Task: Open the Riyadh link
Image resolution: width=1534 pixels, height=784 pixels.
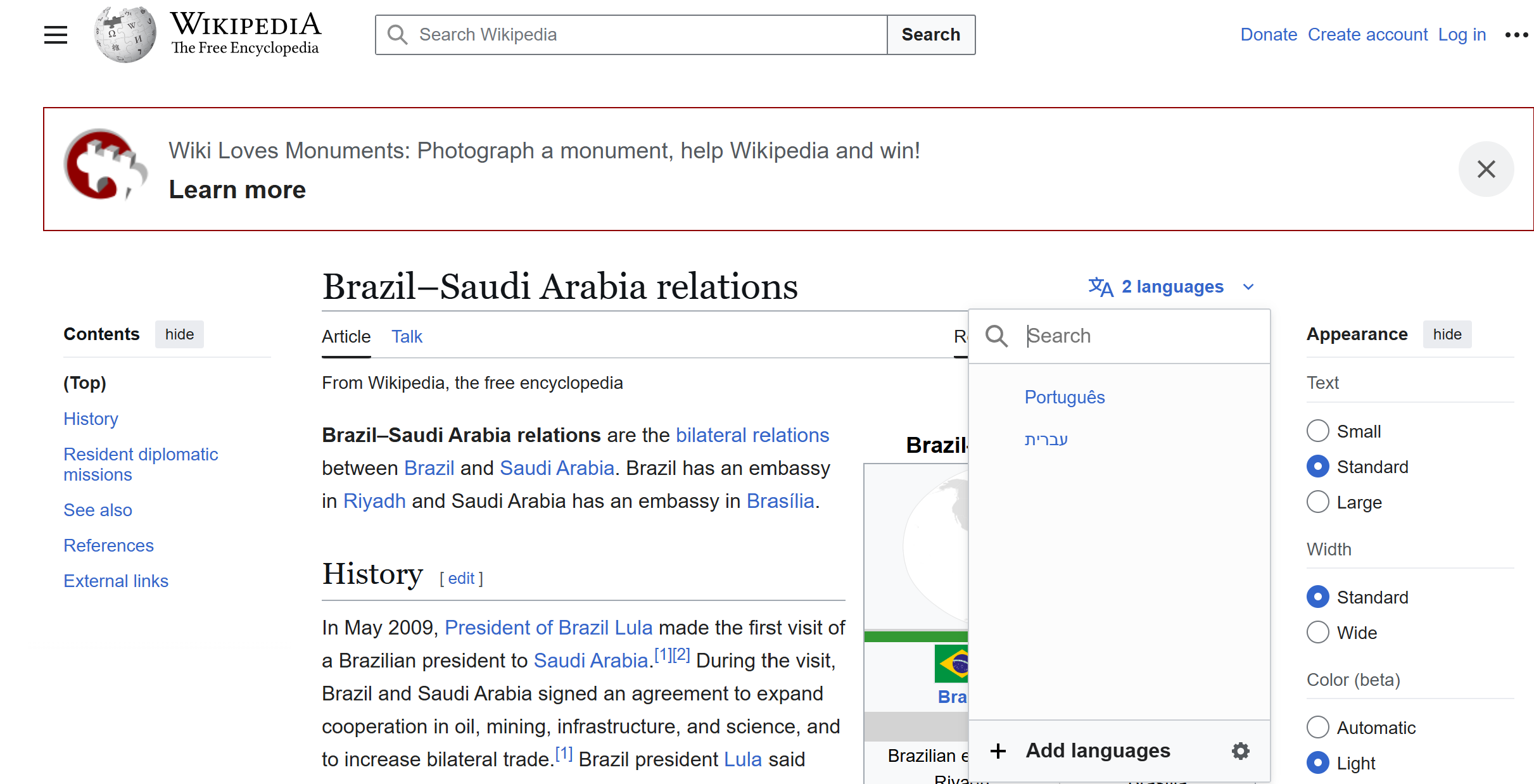Action: [374, 501]
